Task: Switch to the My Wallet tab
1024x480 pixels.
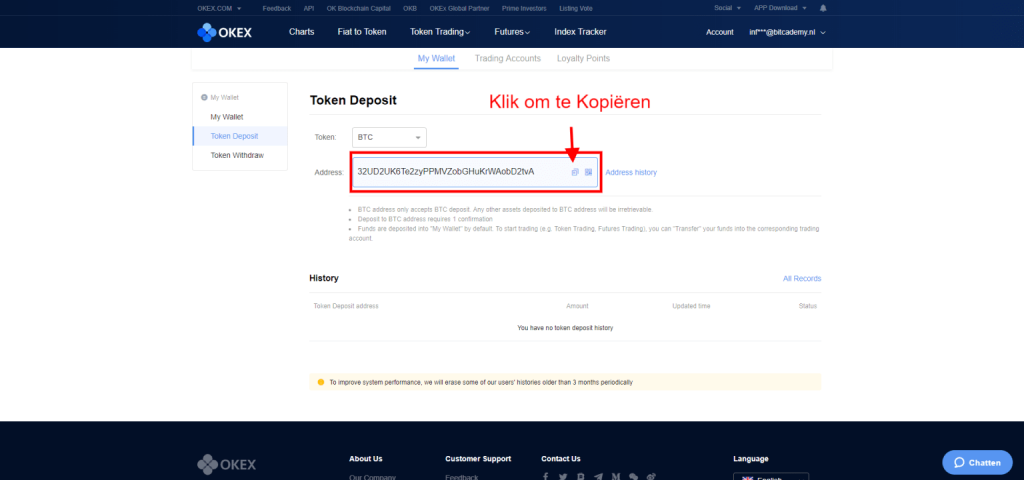Action: (436, 58)
